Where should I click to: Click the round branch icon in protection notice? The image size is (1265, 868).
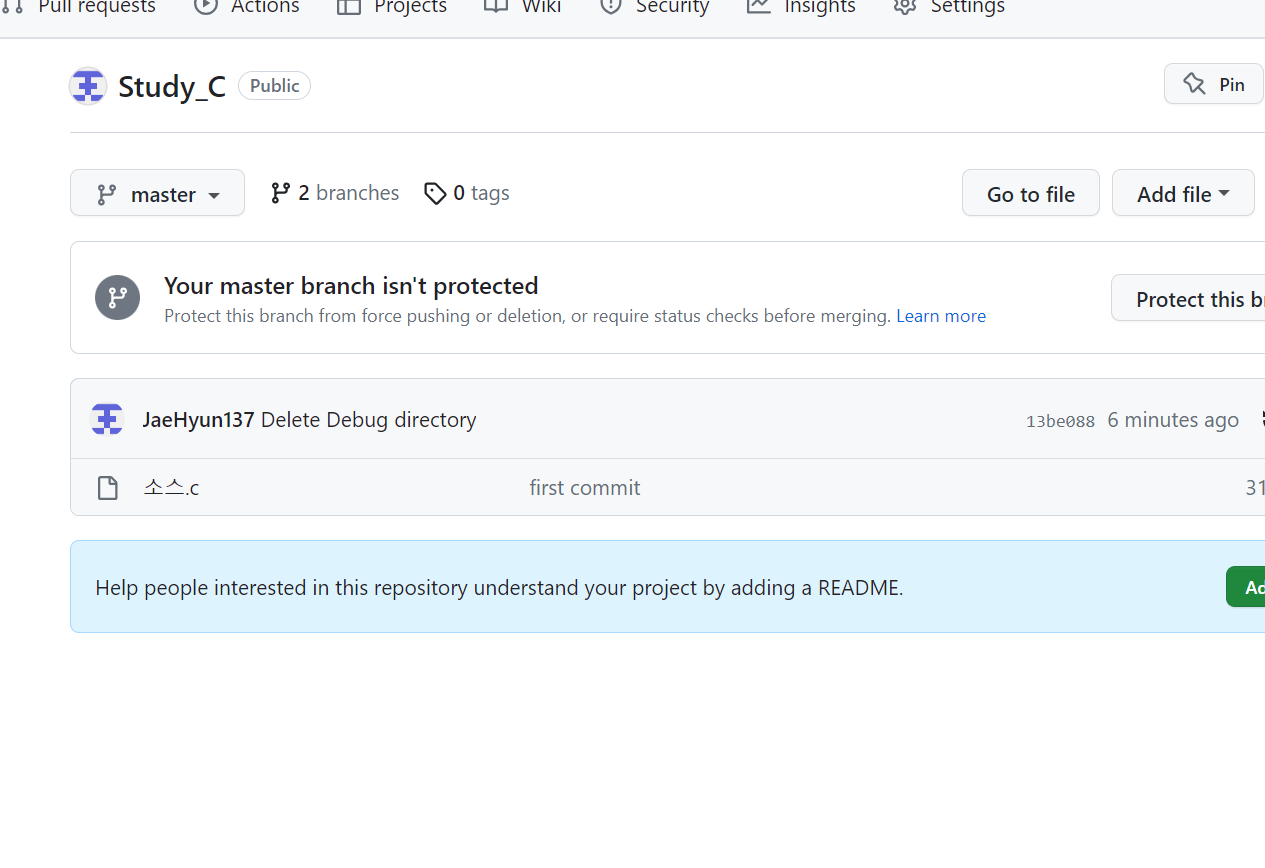[x=117, y=297]
